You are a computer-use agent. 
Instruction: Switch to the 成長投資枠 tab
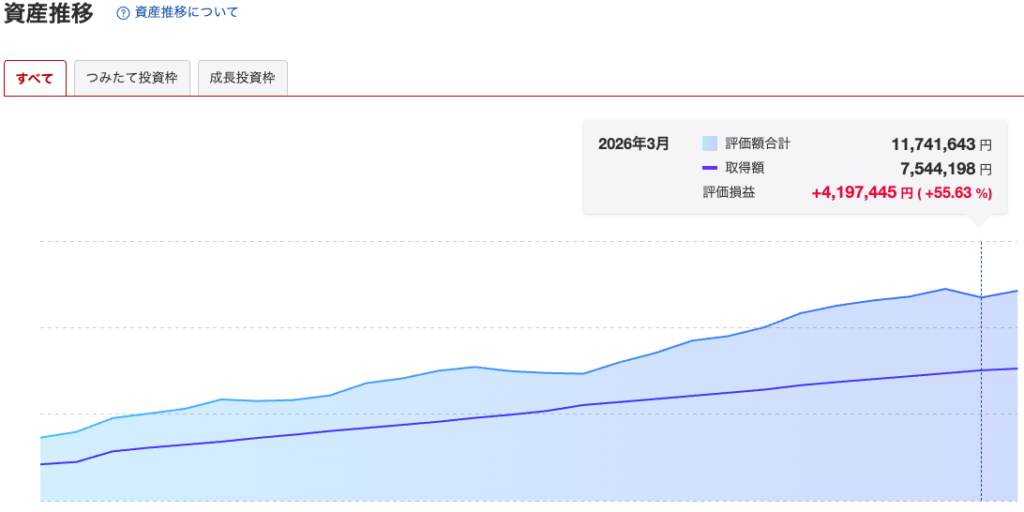(243, 78)
